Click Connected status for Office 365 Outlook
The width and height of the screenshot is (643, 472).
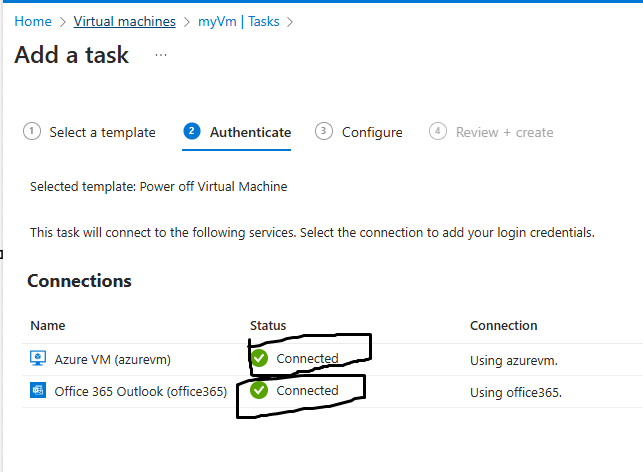coord(307,390)
